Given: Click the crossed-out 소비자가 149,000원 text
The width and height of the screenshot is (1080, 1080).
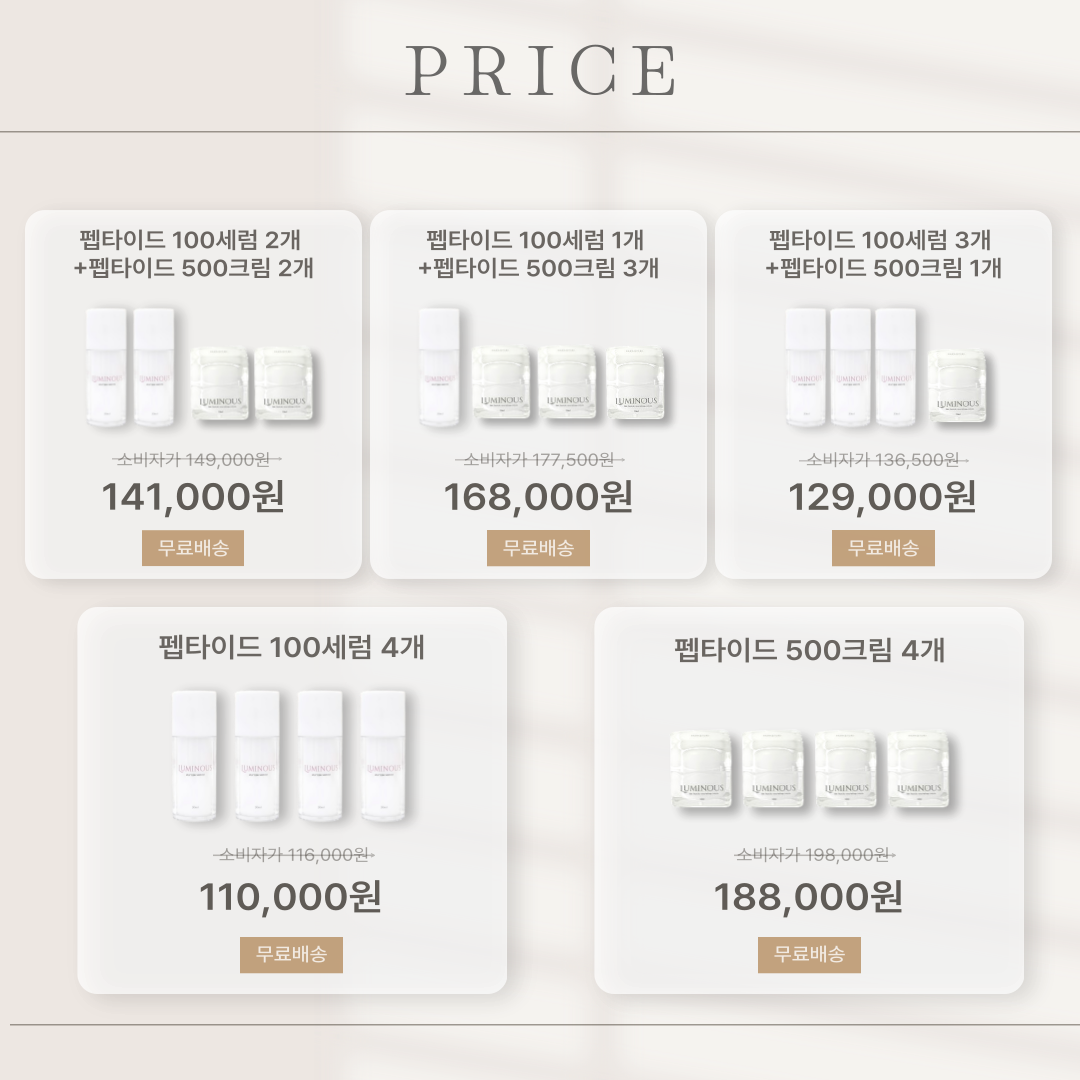Looking at the screenshot, I should pos(196,459).
